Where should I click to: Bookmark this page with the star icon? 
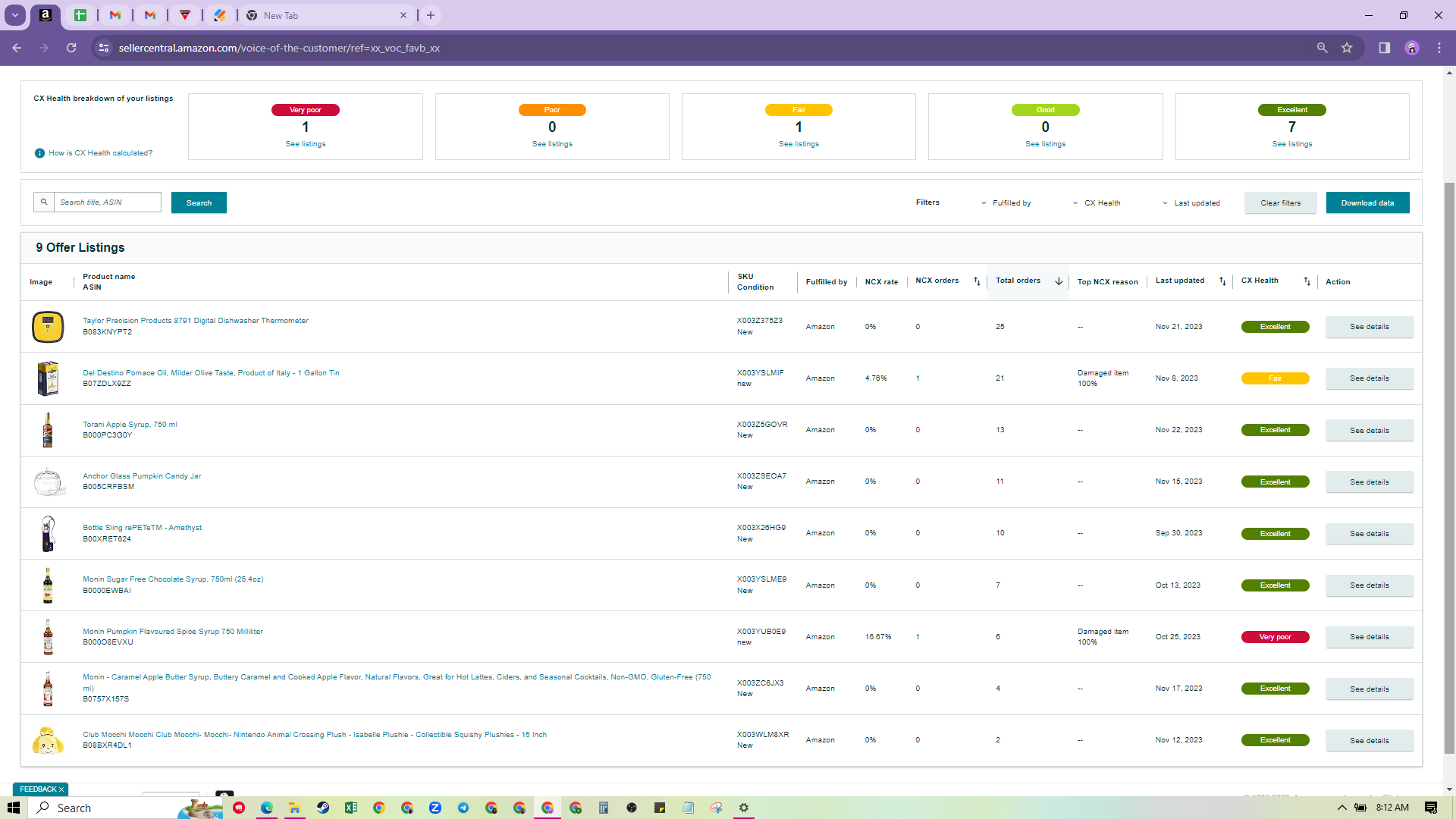tap(1347, 48)
